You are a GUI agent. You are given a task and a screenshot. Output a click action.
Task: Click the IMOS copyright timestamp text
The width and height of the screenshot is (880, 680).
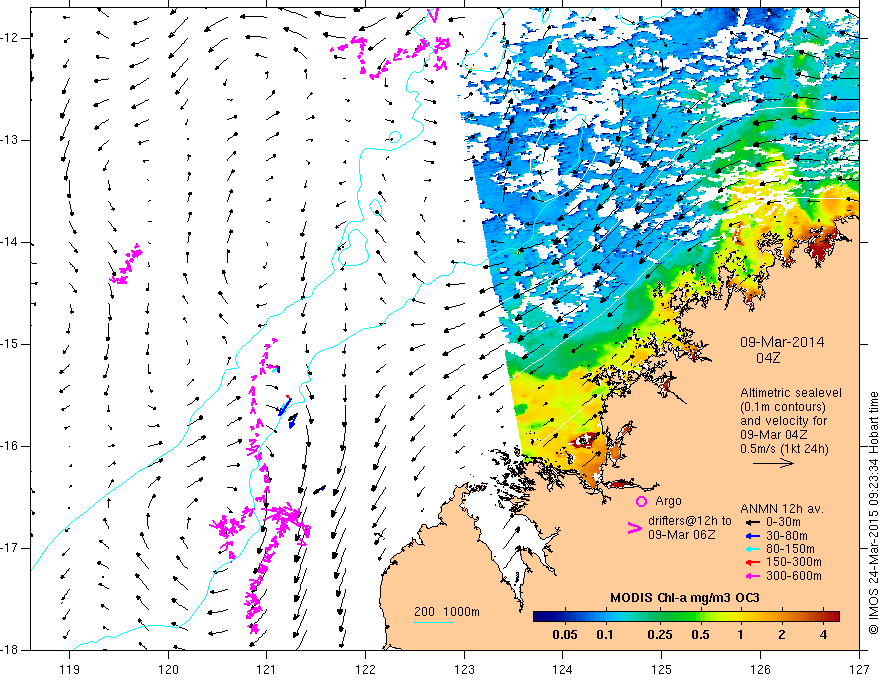[873, 514]
